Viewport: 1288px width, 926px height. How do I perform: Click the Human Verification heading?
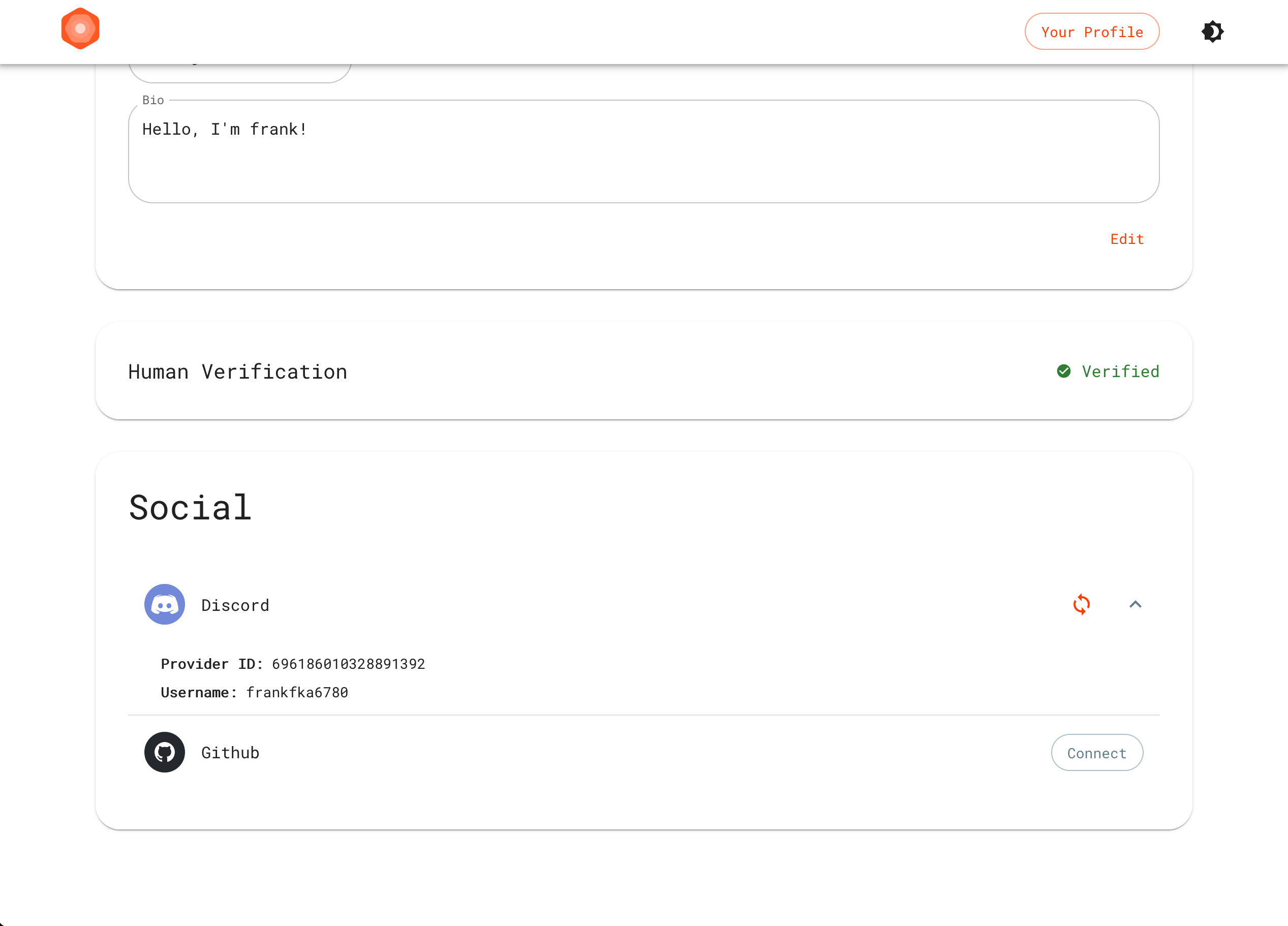click(x=237, y=372)
